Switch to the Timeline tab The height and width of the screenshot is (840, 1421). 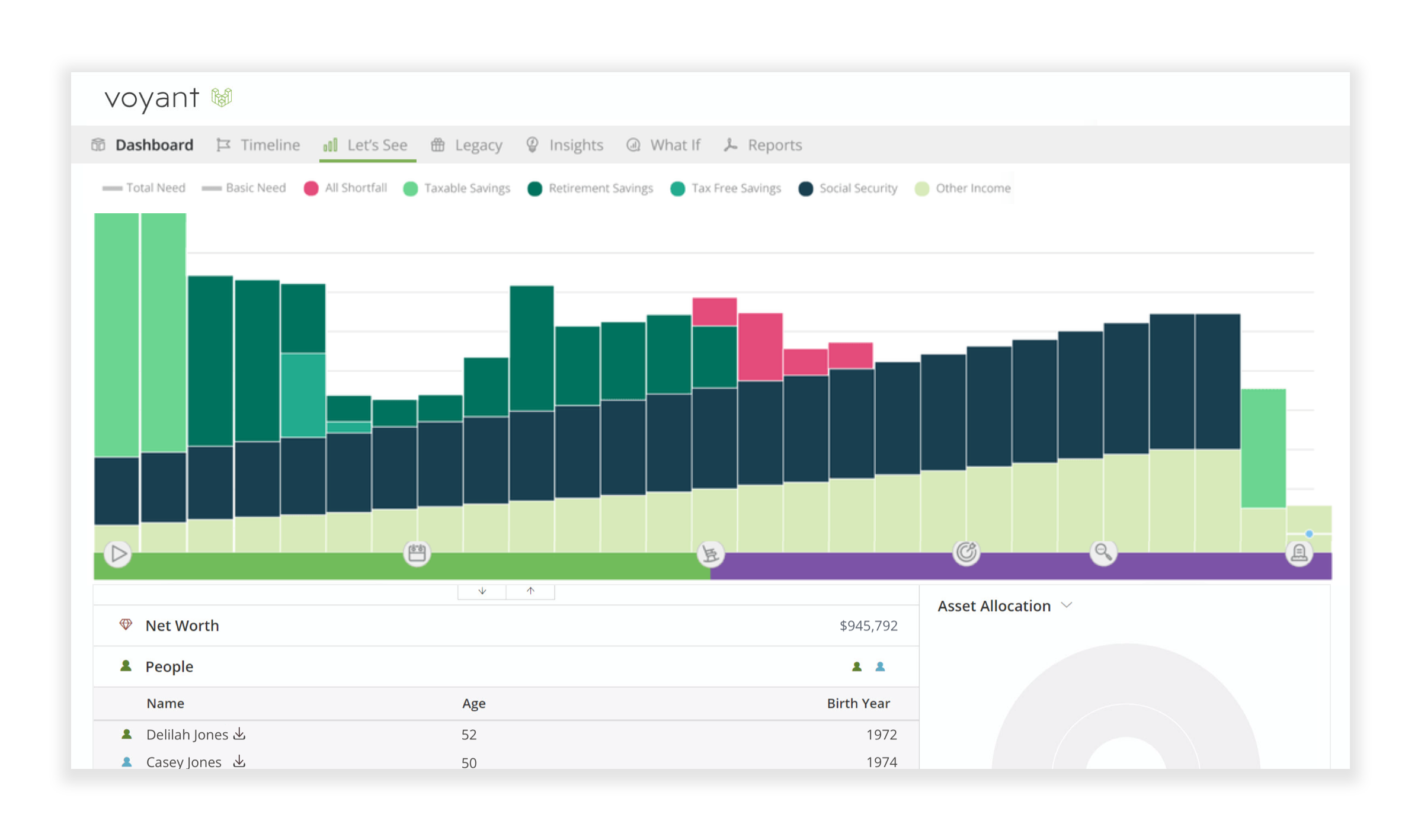[x=258, y=145]
